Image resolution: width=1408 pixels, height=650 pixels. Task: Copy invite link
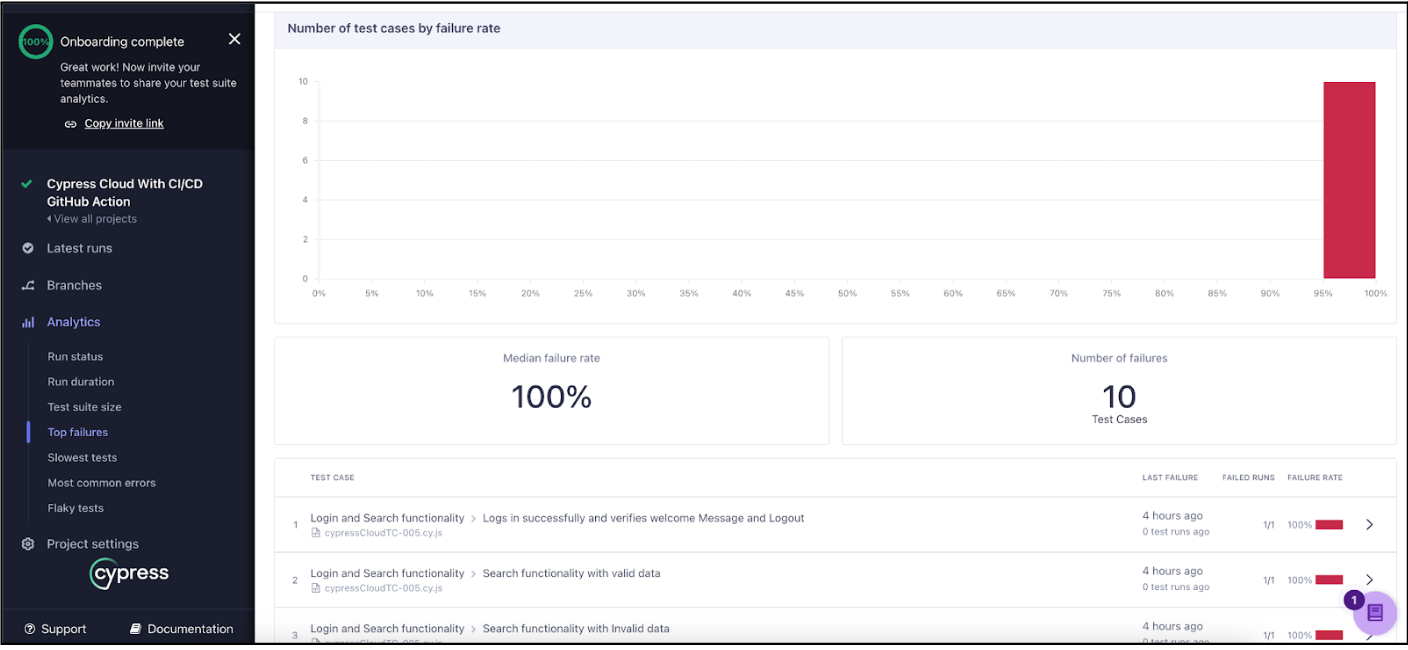124,123
